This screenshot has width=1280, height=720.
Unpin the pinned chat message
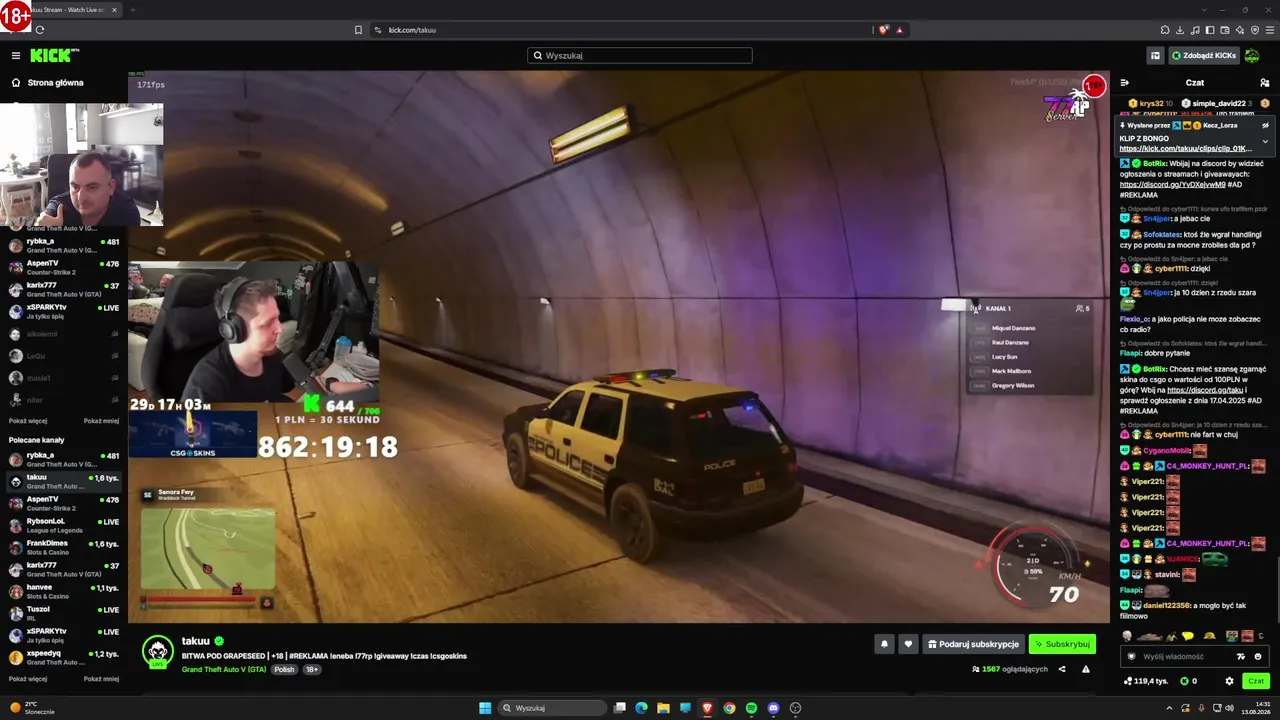(1265, 125)
